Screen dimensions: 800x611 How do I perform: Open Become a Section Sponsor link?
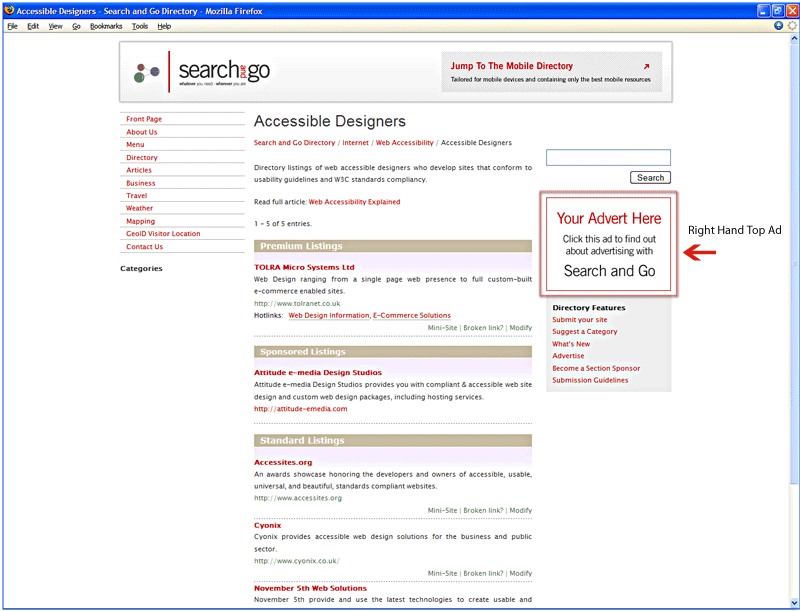coord(596,368)
